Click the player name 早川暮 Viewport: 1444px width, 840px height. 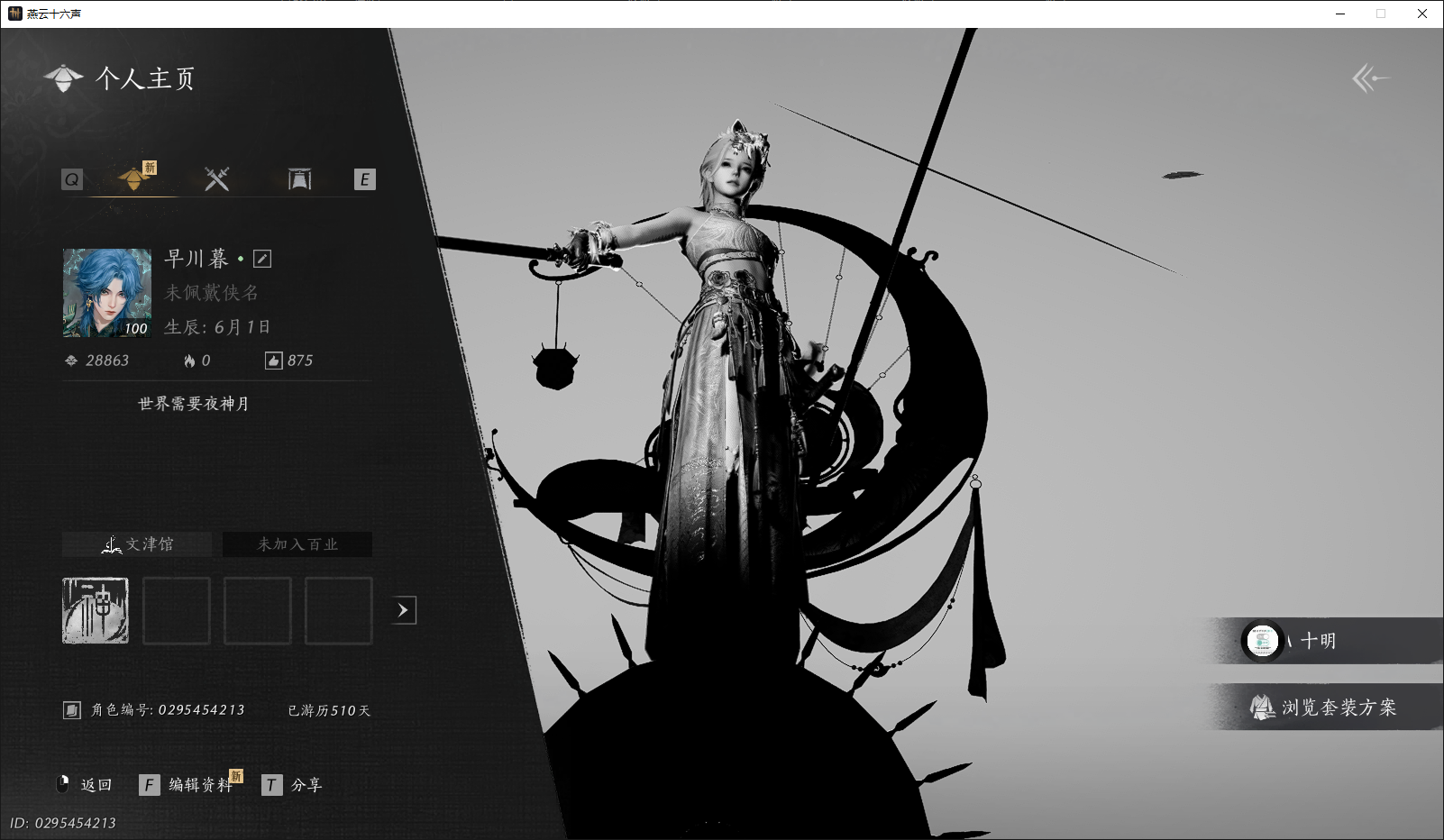[x=196, y=259]
